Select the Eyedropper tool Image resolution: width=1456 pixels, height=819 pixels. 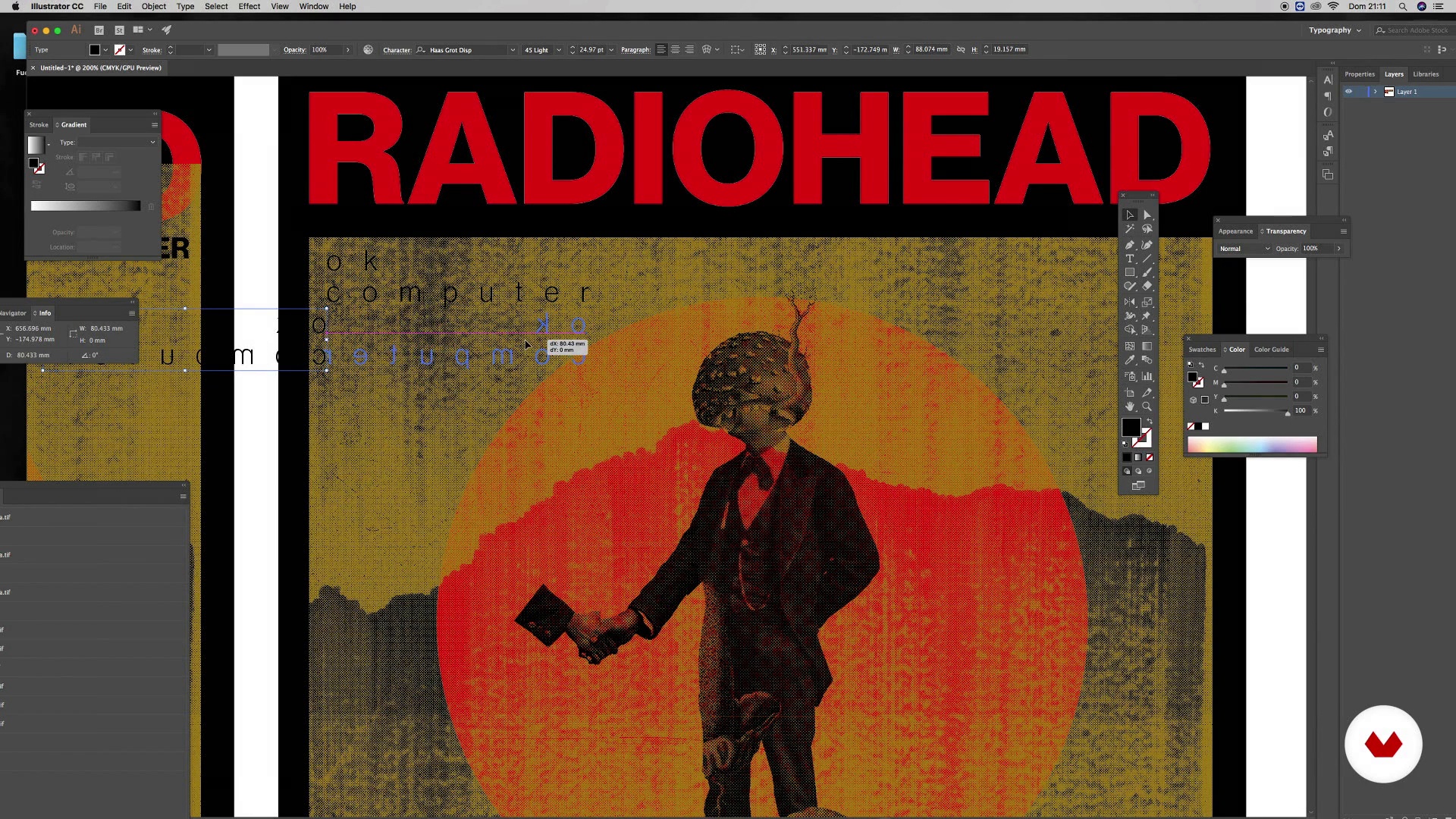pyautogui.click(x=1130, y=360)
